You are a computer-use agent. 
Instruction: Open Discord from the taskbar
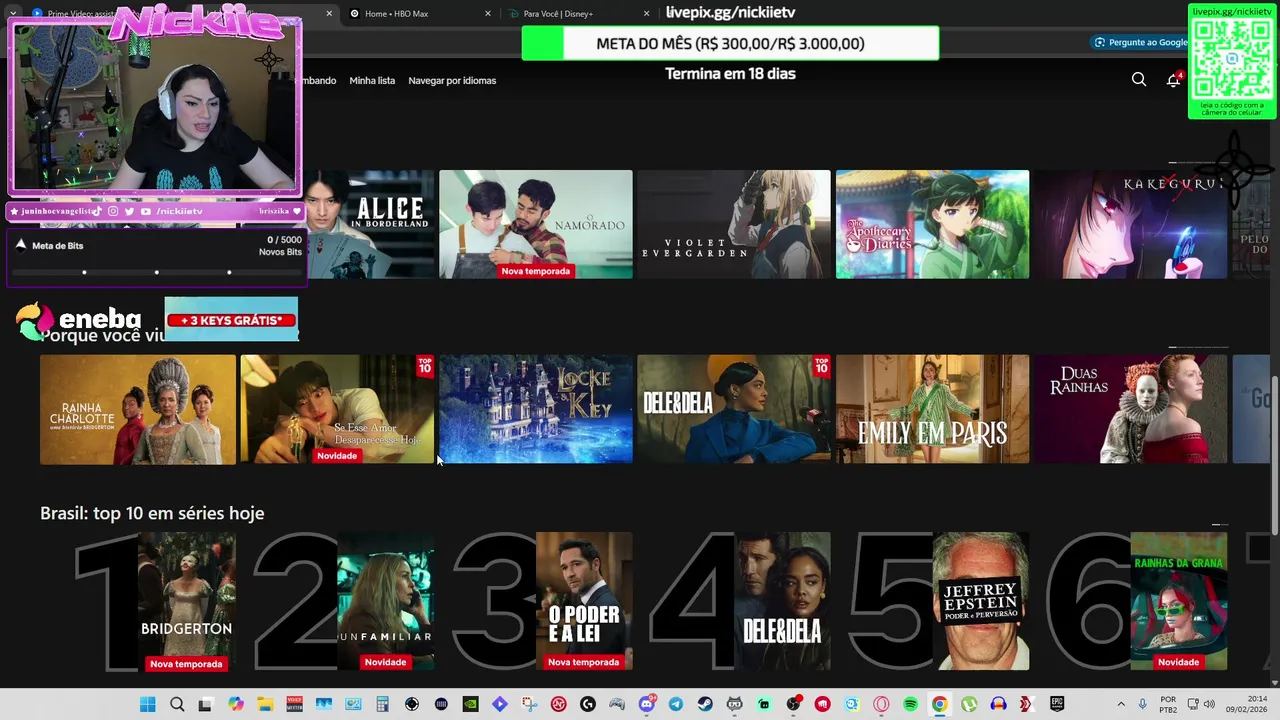pos(646,704)
